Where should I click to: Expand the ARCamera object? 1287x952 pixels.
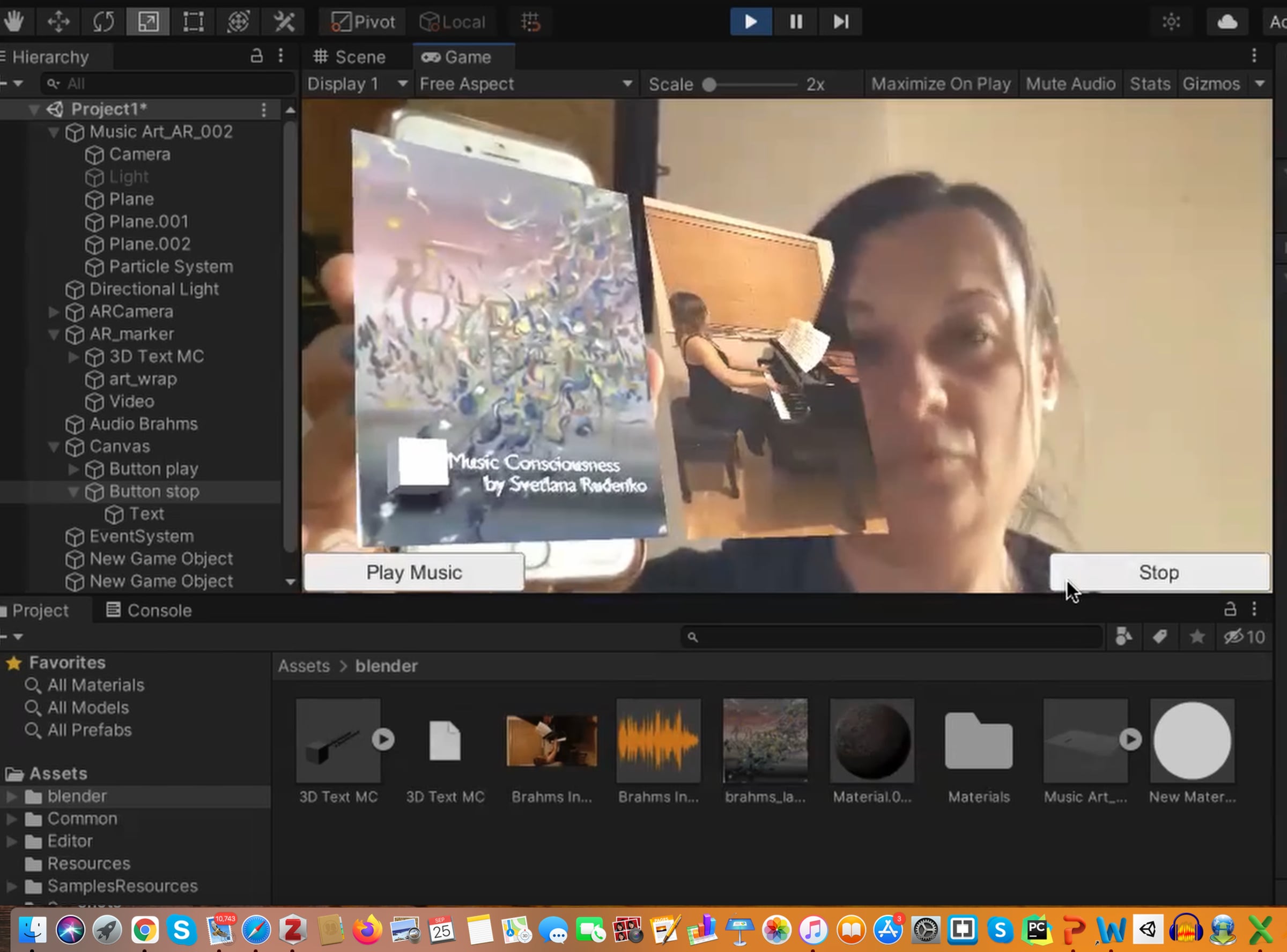coord(54,312)
